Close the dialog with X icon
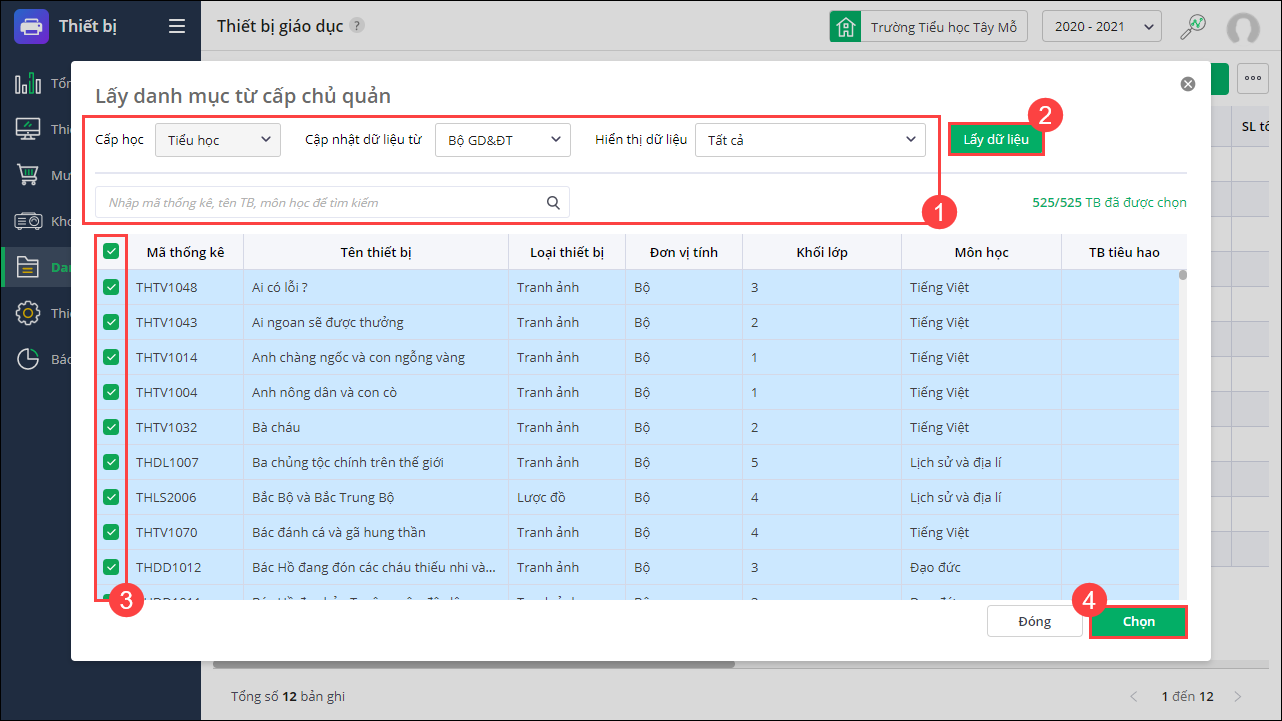The image size is (1282, 721). 1188,84
